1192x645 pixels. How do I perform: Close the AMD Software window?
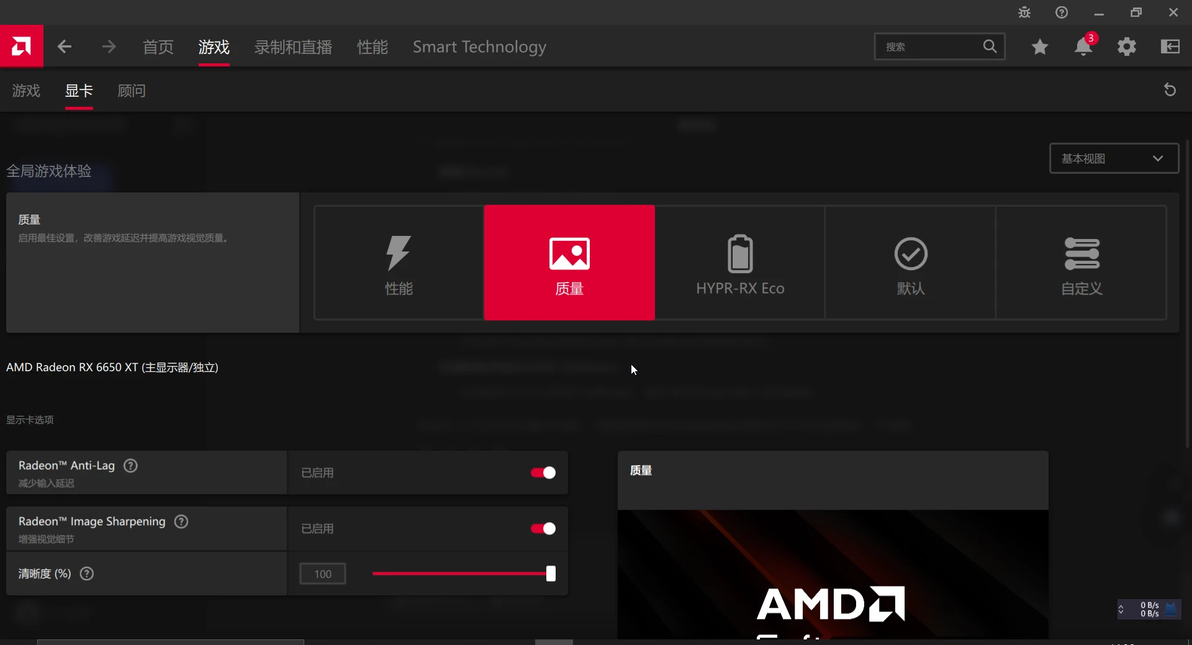click(1173, 12)
